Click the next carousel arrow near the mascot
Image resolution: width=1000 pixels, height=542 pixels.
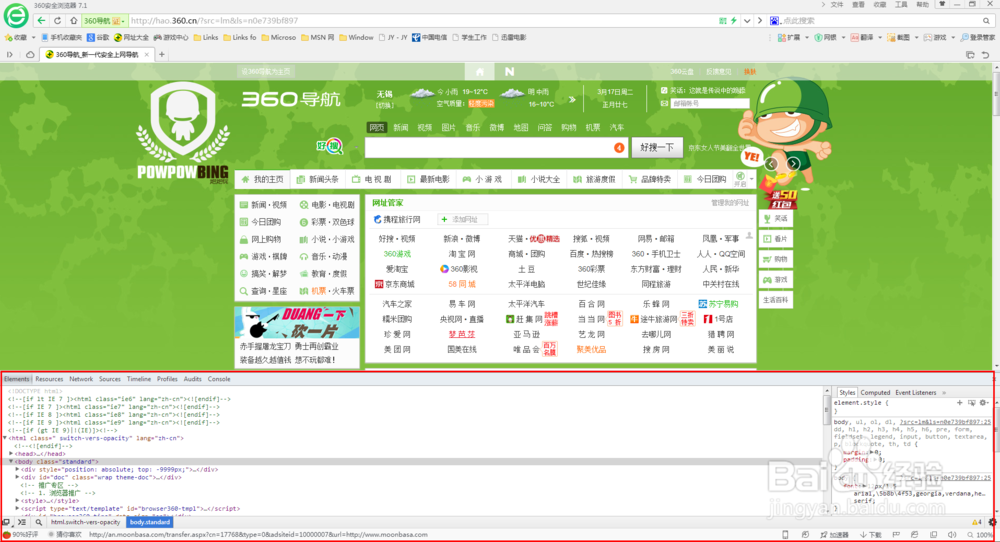pos(793,164)
